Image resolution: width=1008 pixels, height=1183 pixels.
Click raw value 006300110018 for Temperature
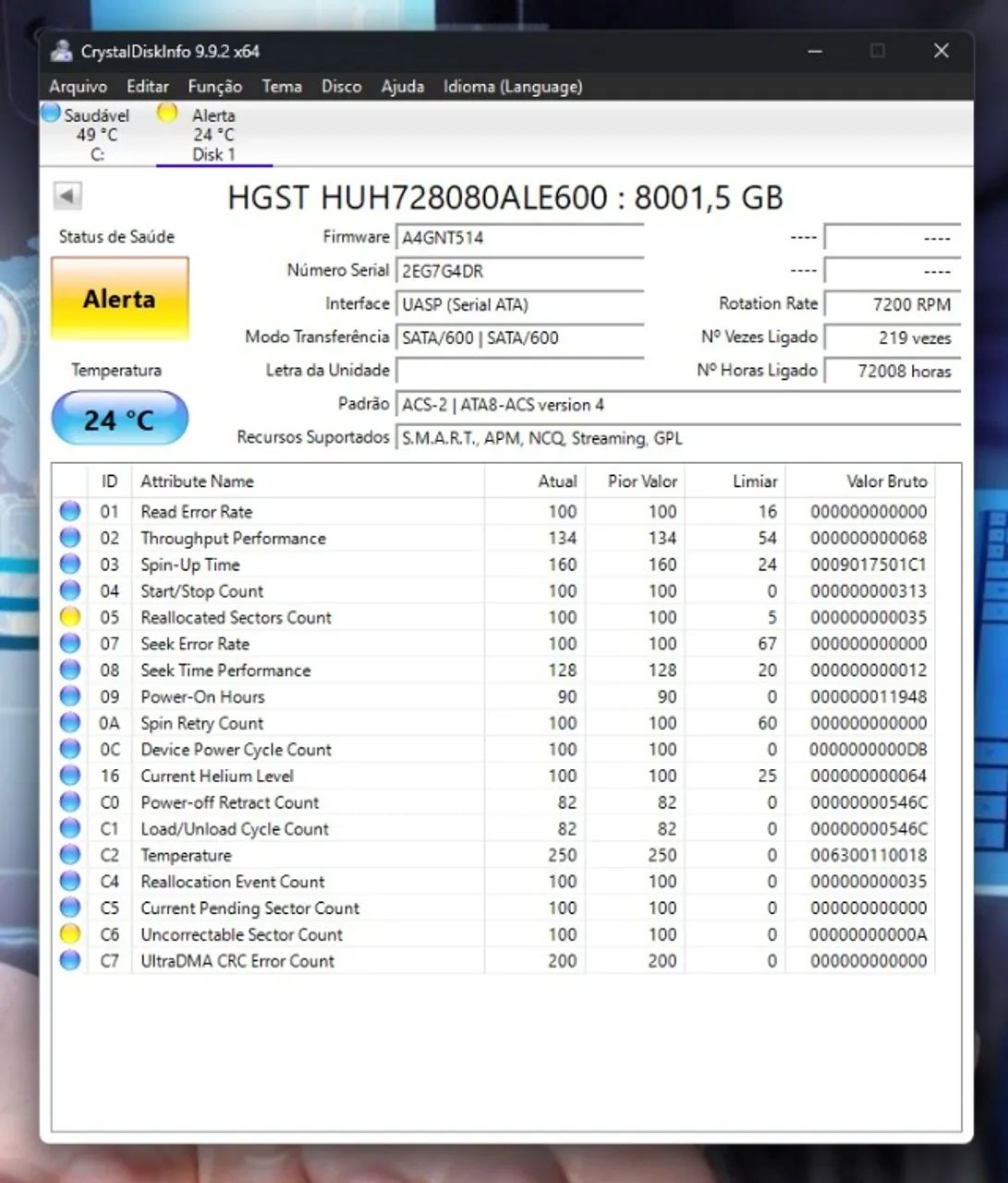(x=868, y=855)
